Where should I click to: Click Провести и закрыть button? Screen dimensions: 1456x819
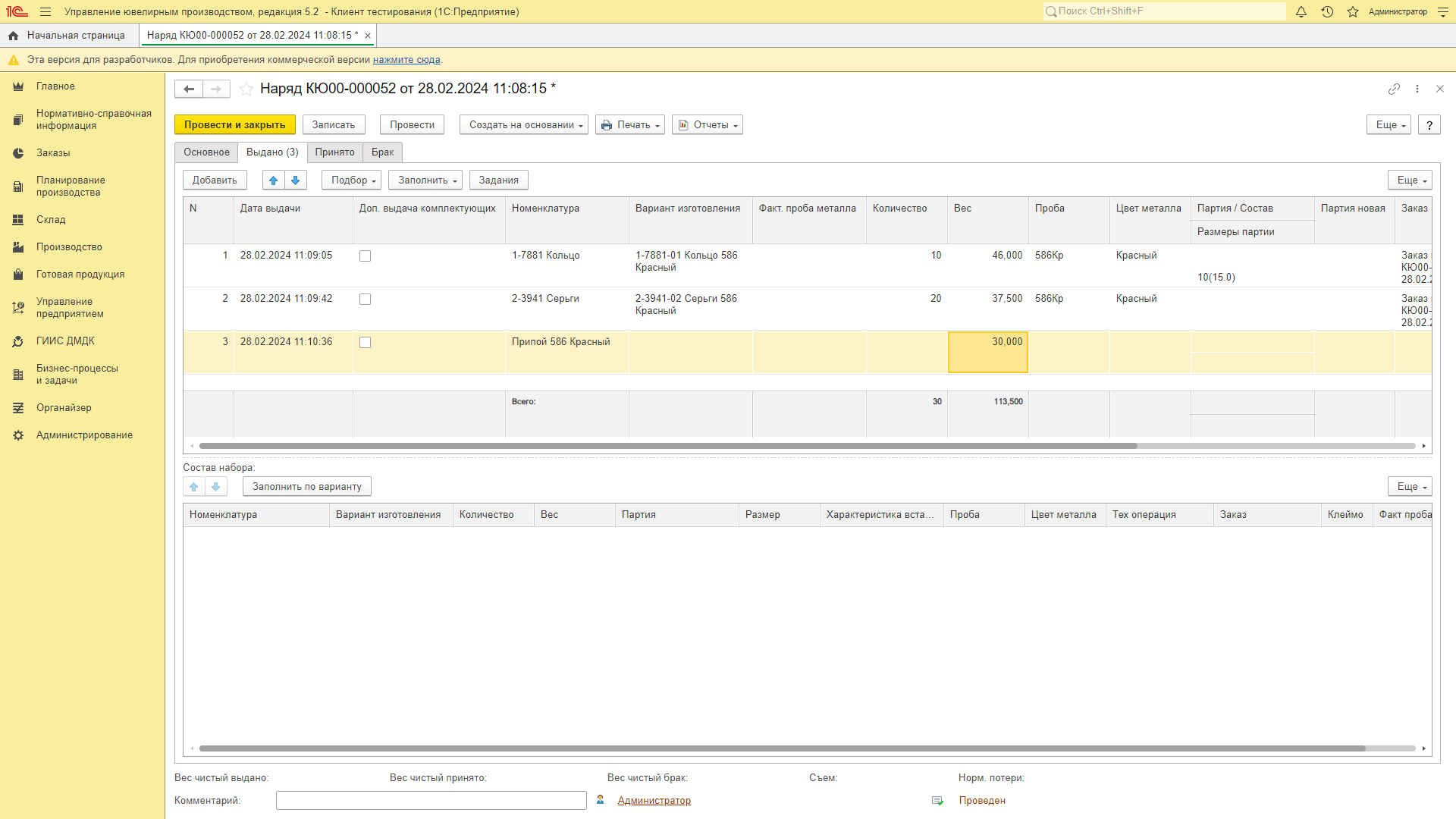coord(235,125)
